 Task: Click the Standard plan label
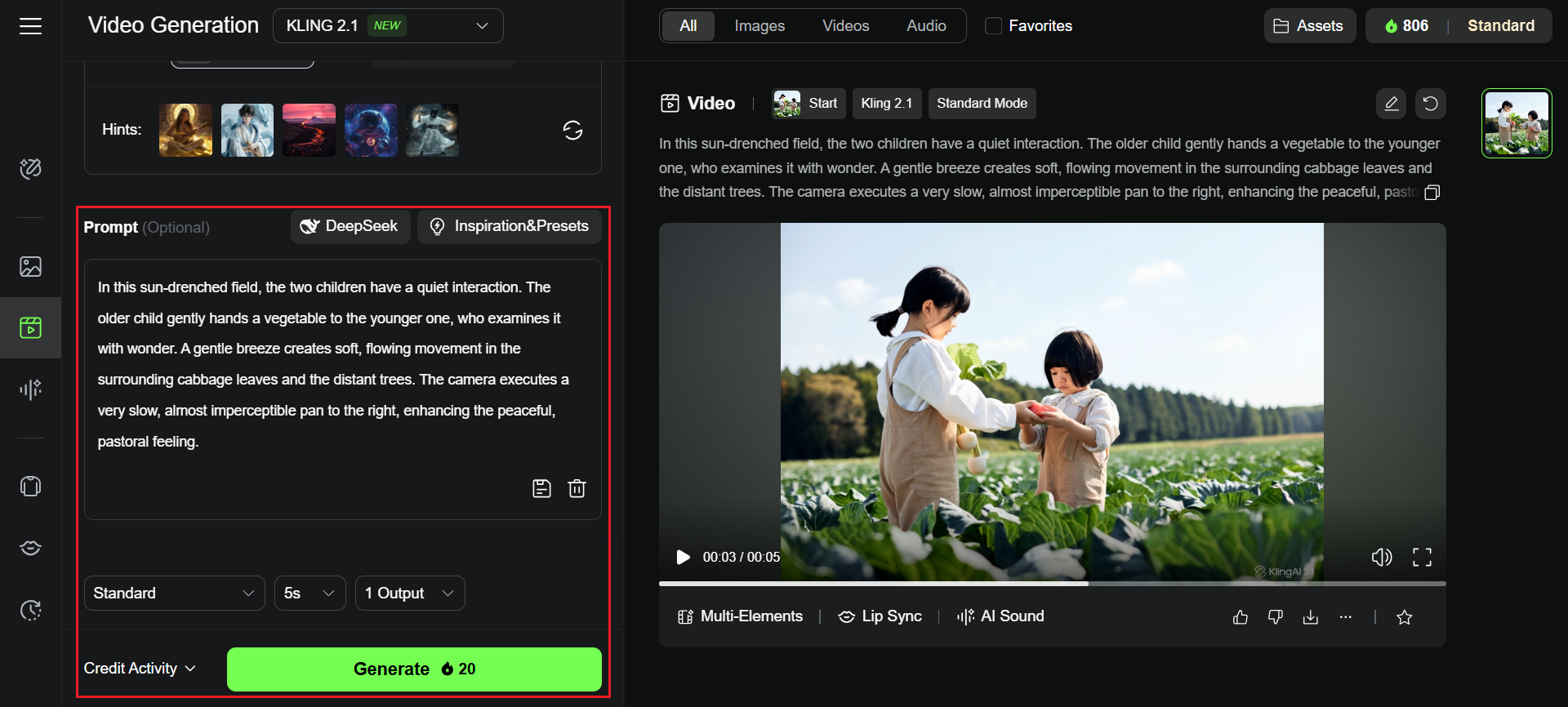pos(1501,26)
